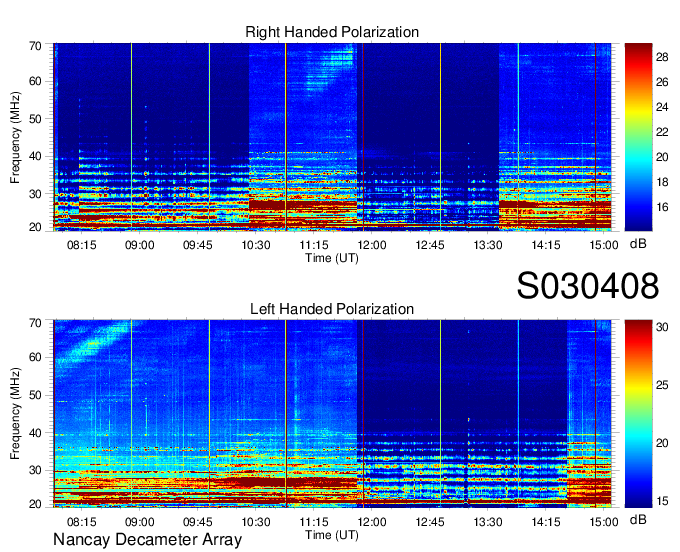Click 'Time (UT)' label under left-handed plot

pyautogui.click(x=332, y=535)
